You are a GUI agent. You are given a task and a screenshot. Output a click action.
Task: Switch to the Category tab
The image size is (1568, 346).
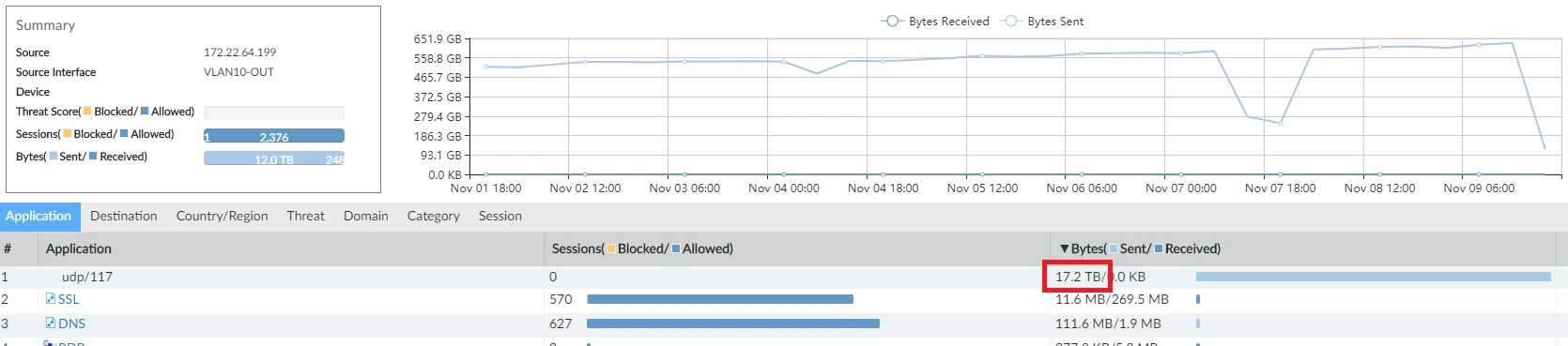[x=434, y=216]
